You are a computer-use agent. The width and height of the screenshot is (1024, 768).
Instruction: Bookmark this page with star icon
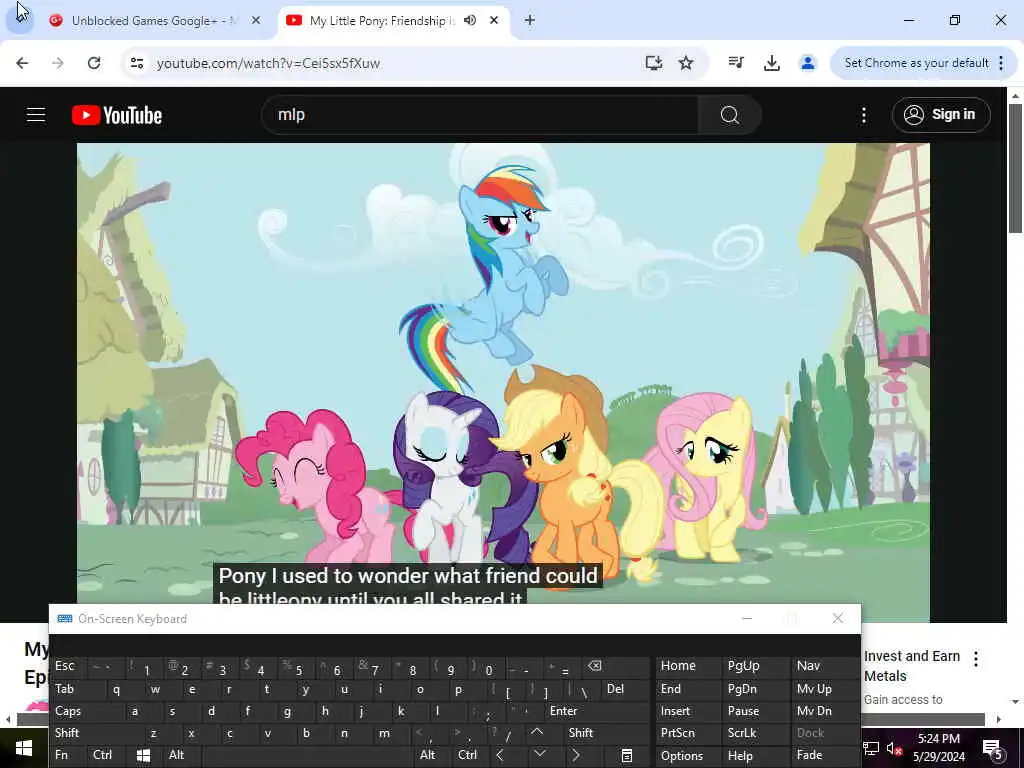[686, 63]
